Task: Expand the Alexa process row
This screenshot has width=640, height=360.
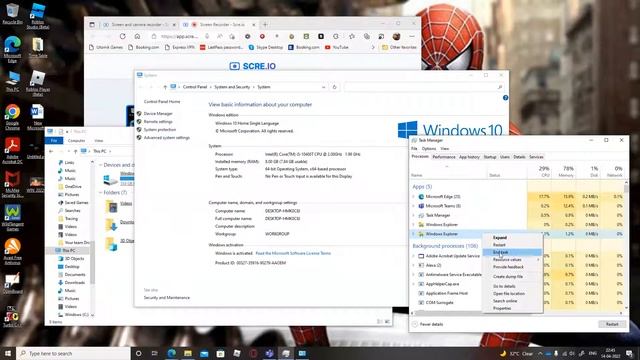Action: (x=413, y=265)
